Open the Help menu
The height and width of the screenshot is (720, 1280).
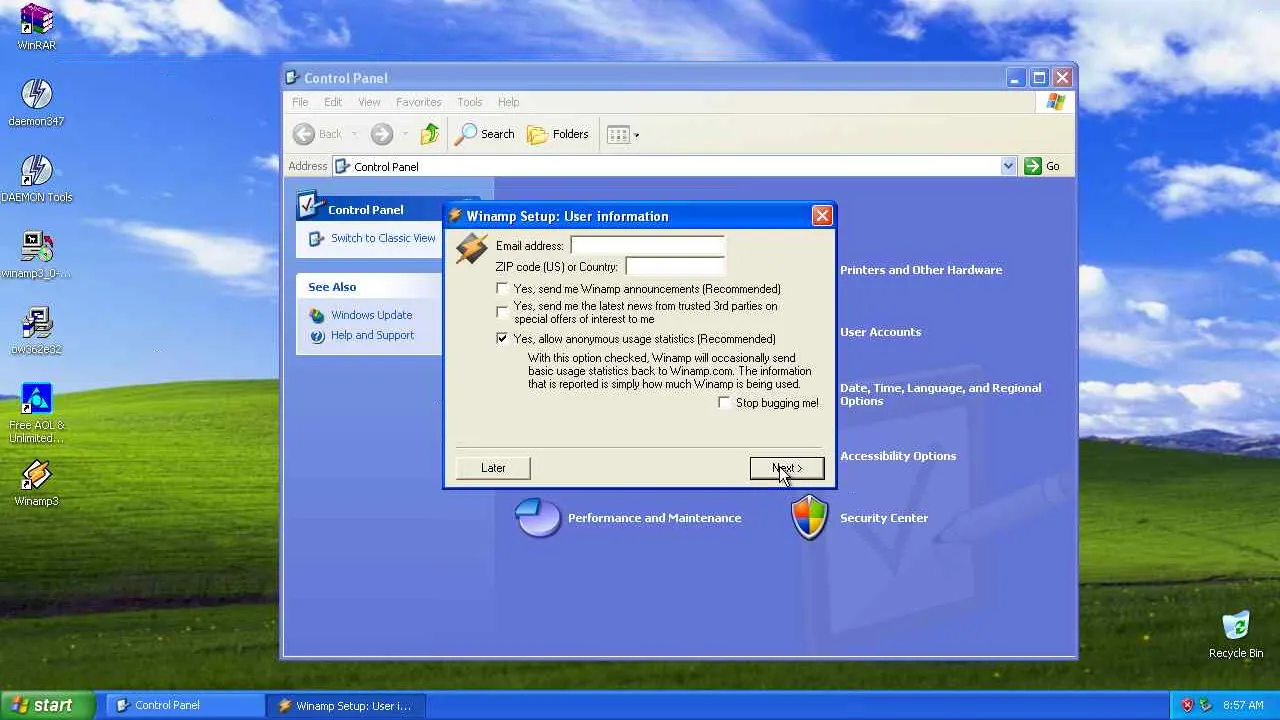(x=508, y=102)
